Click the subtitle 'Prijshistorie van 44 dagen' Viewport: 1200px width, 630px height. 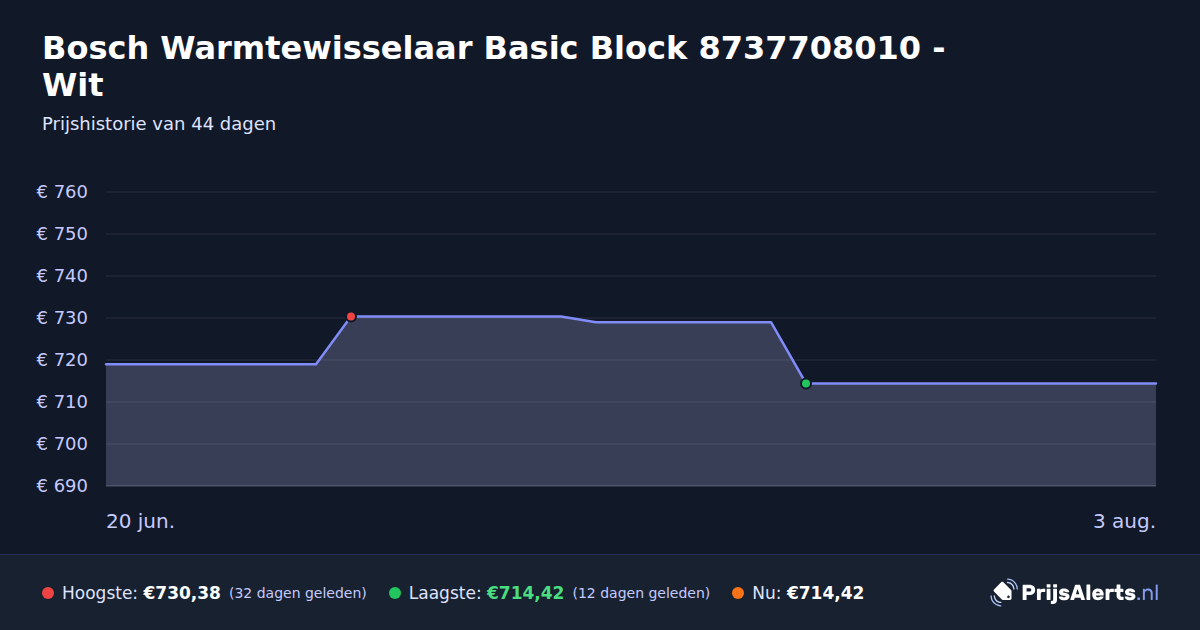coord(159,124)
